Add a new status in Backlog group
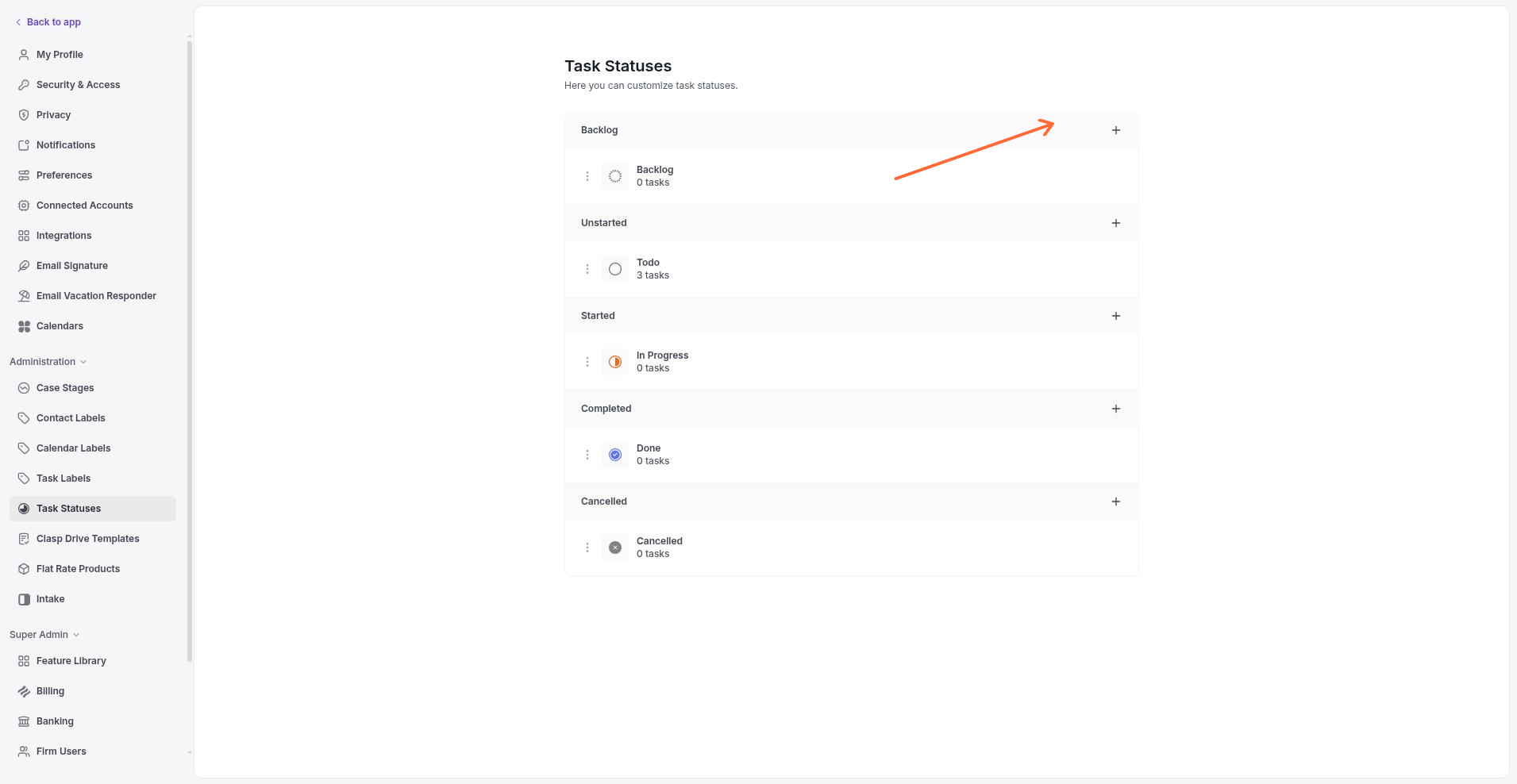Image resolution: width=1517 pixels, height=784 pixels. 1116,130
